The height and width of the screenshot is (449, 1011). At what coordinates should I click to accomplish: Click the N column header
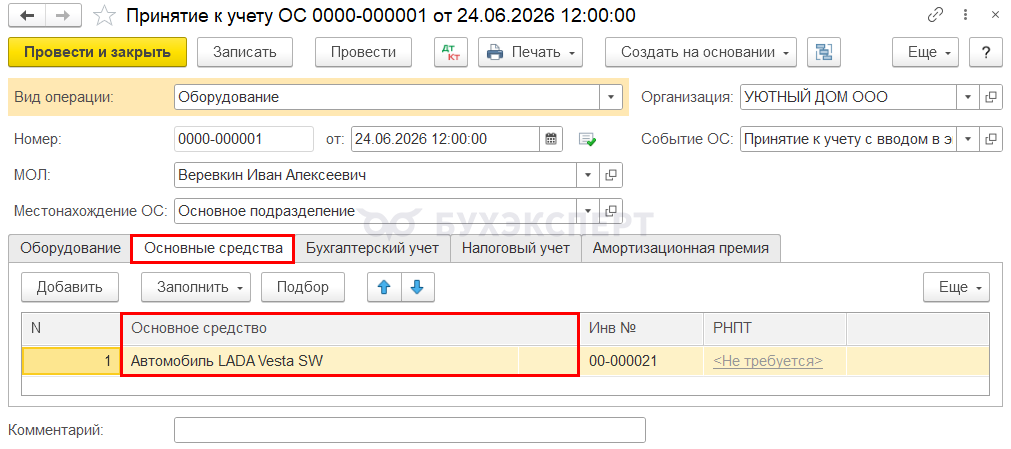tap(72, 328)
